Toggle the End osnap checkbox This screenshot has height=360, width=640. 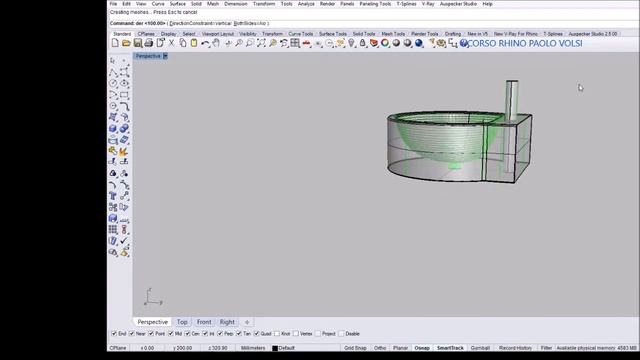(x=114, y=333)
